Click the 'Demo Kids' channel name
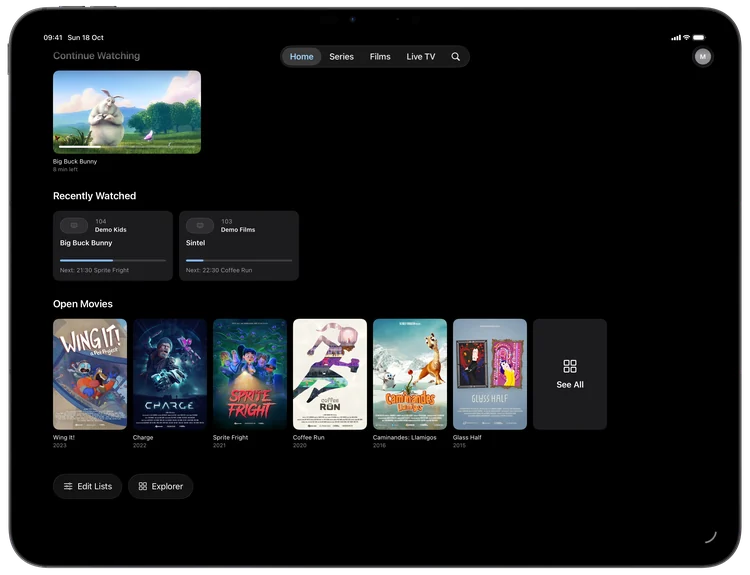 click(x=110, y=230)
